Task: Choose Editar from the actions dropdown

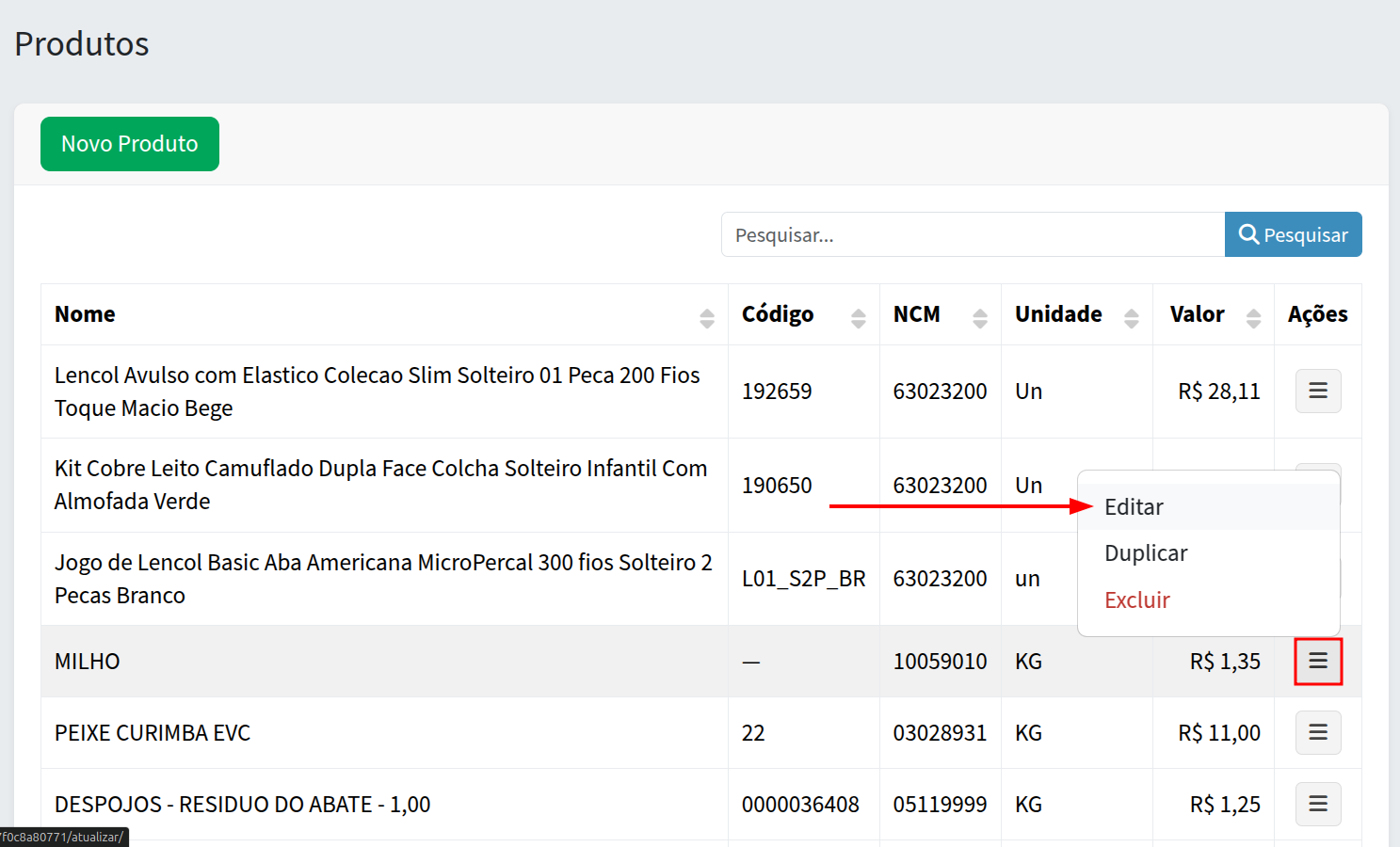Action: pos(1134,507)
